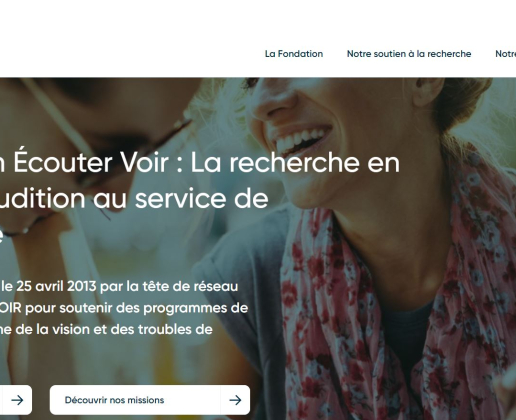516x420 pixels.
Task: Click arrow icon inside Découvrir nos missions button
Action: point(235,400)
